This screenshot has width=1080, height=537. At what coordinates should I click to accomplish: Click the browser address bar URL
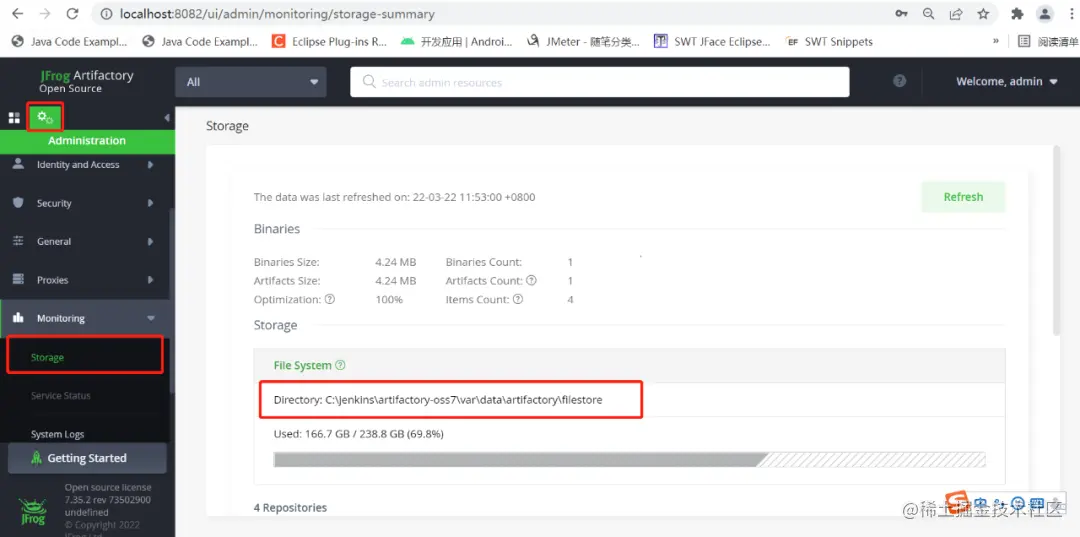click(x=277, y=14)
